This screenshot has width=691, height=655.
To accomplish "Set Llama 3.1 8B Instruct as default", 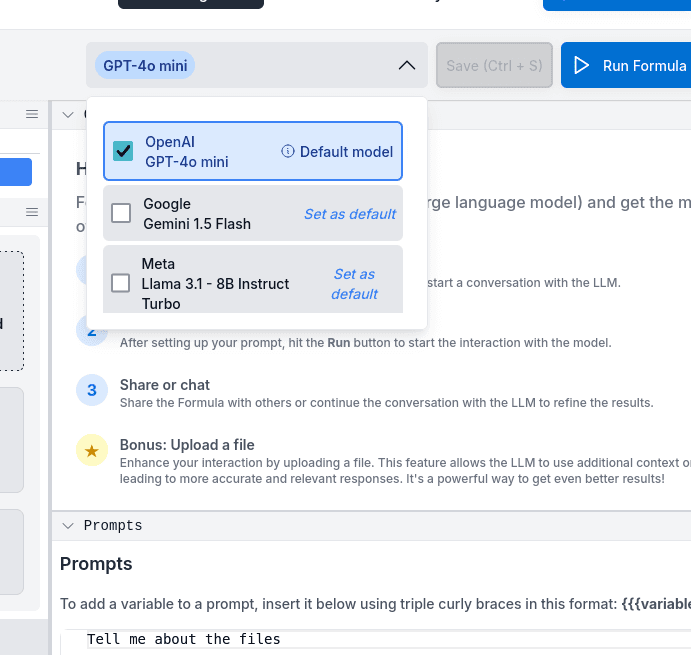I will coord(354,284).
